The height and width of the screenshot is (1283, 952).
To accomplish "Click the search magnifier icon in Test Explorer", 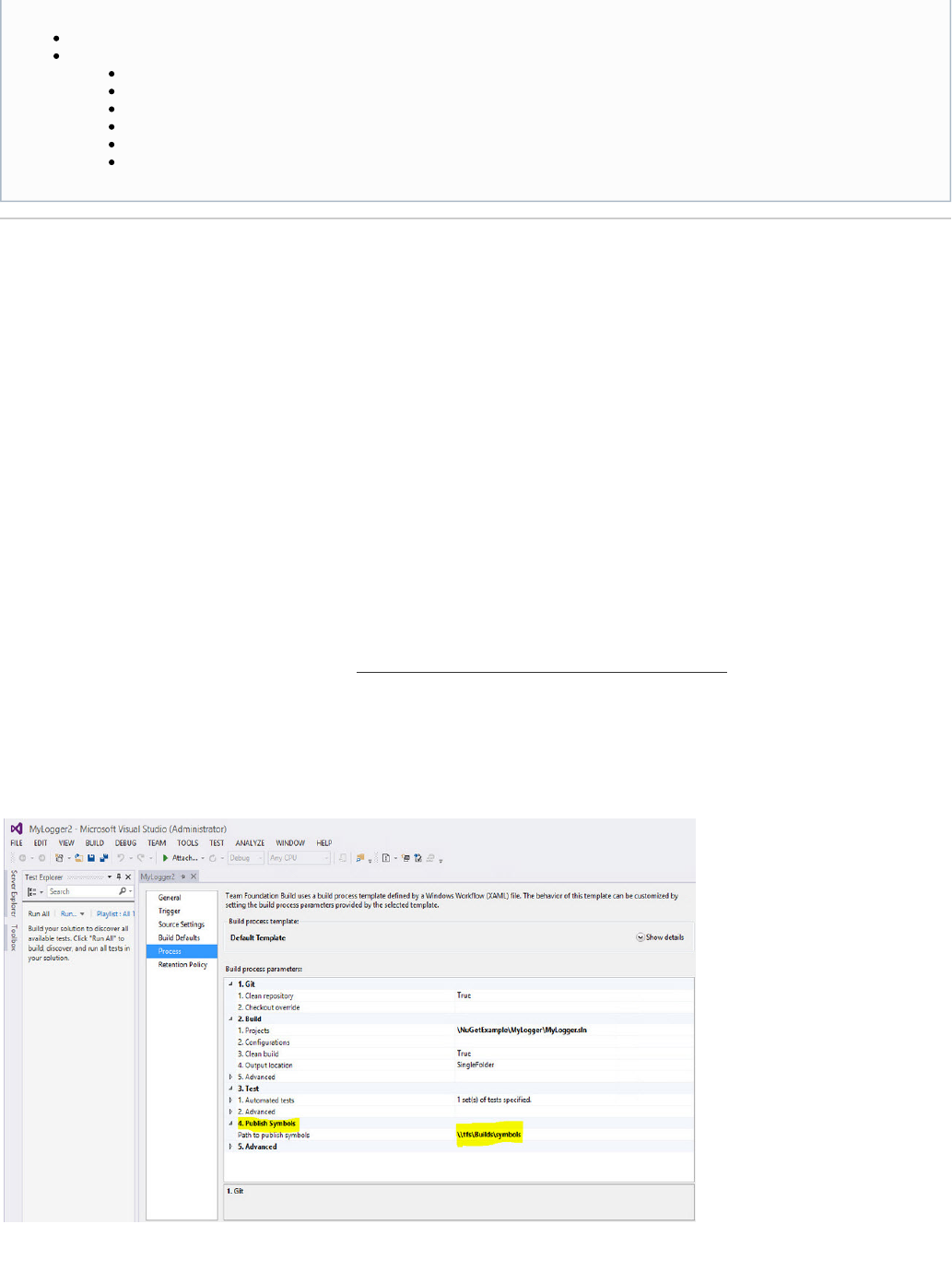I will click(x=123, y=891).
